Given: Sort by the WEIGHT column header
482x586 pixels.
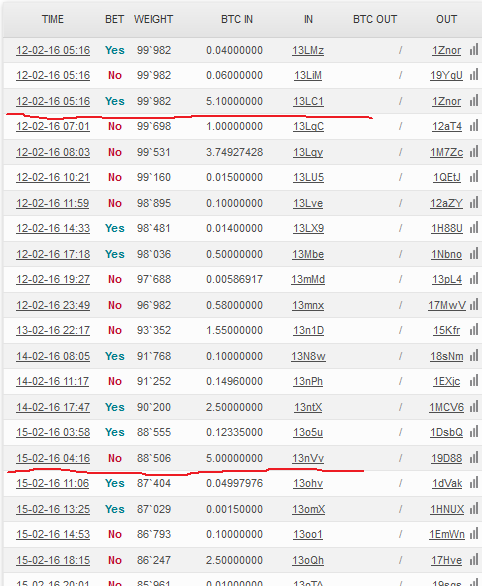Looking at the screenshot, I should (x=153, y=19).
